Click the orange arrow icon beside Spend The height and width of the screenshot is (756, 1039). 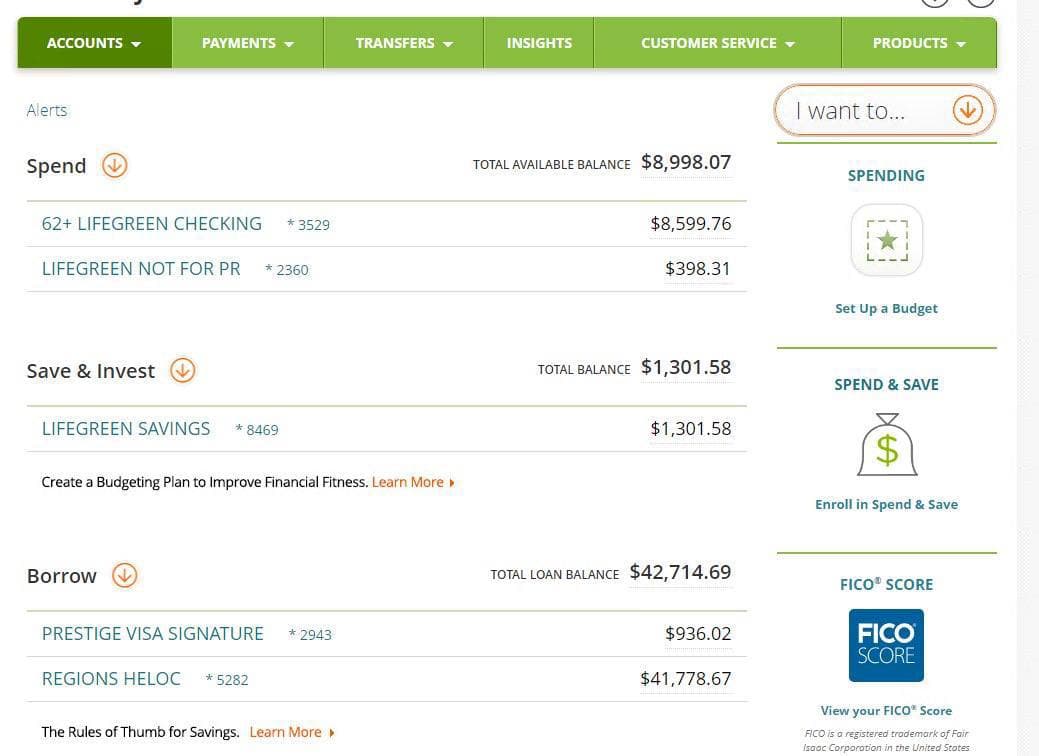pyautogui.click(x=115, y=166)
